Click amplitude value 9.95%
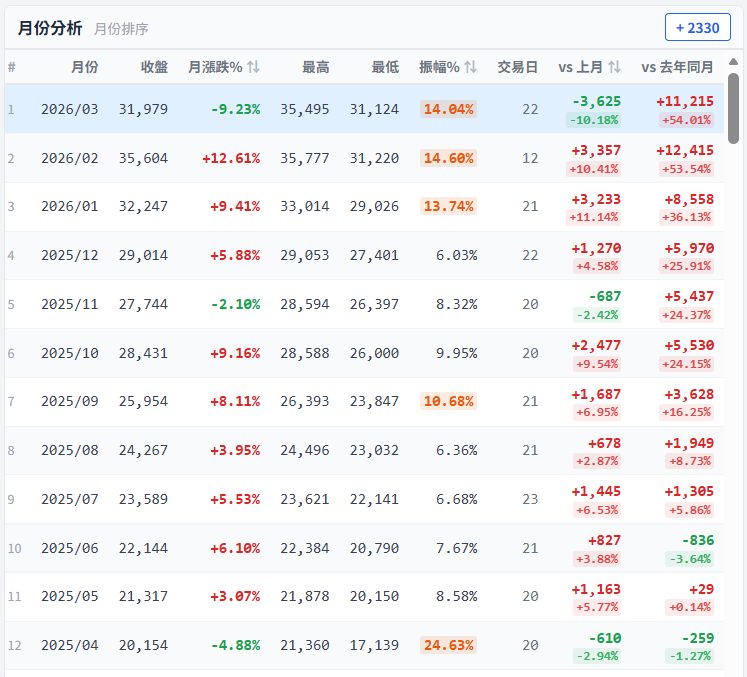The width and height of the screenshot is (747, 677). (456, 354)
